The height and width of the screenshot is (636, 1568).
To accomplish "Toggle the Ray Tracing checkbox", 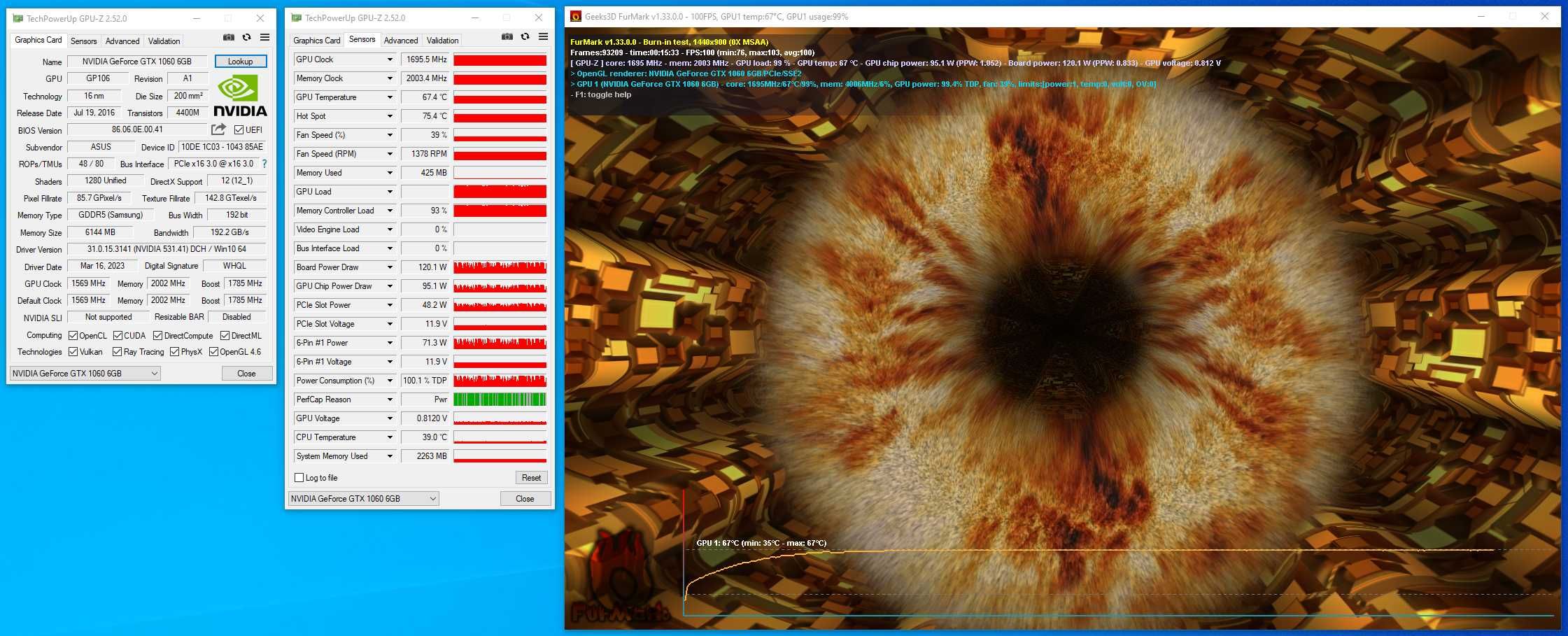I will (x=117, y=352).
